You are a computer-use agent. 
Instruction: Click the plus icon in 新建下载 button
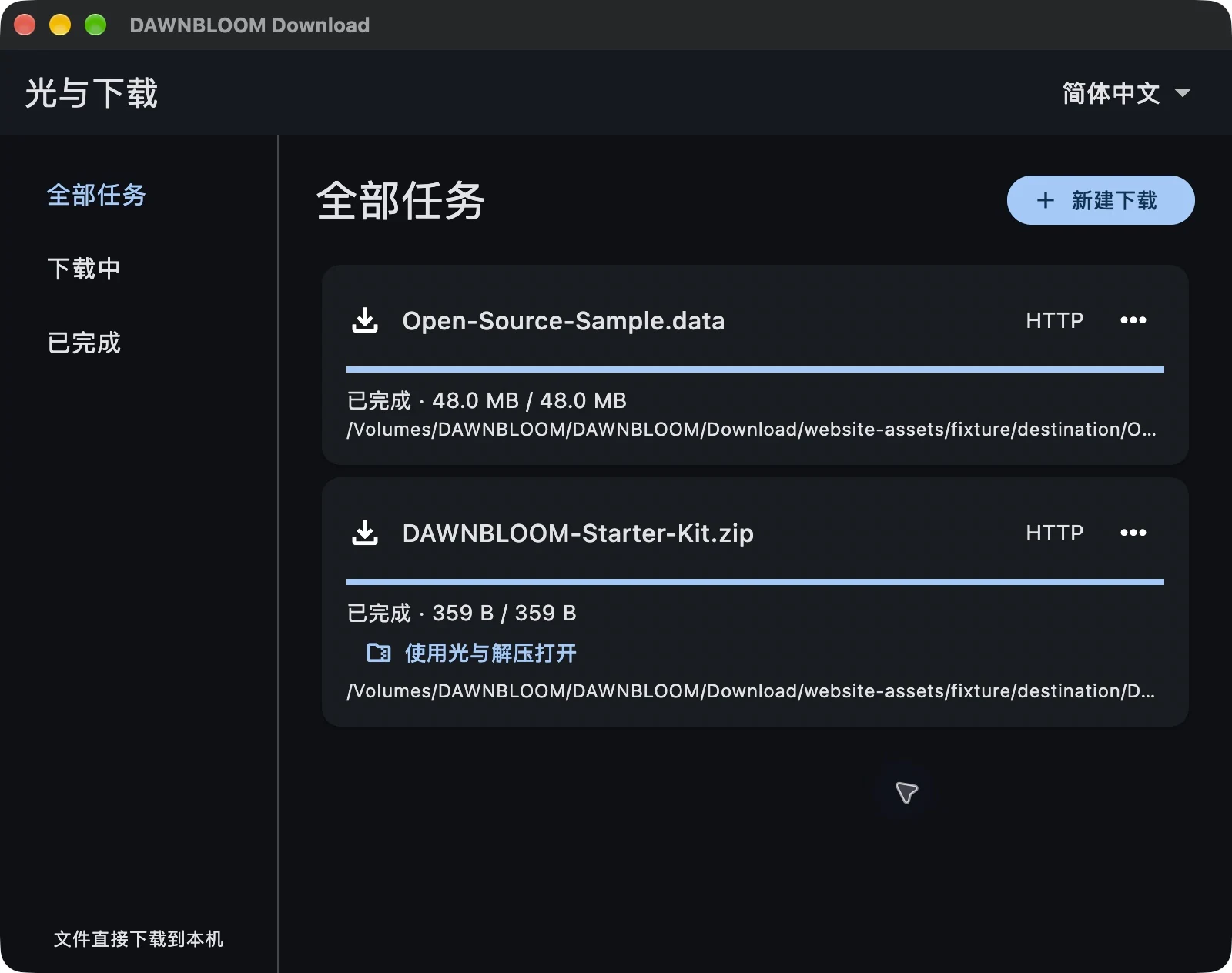click(x=1045, y=200)
